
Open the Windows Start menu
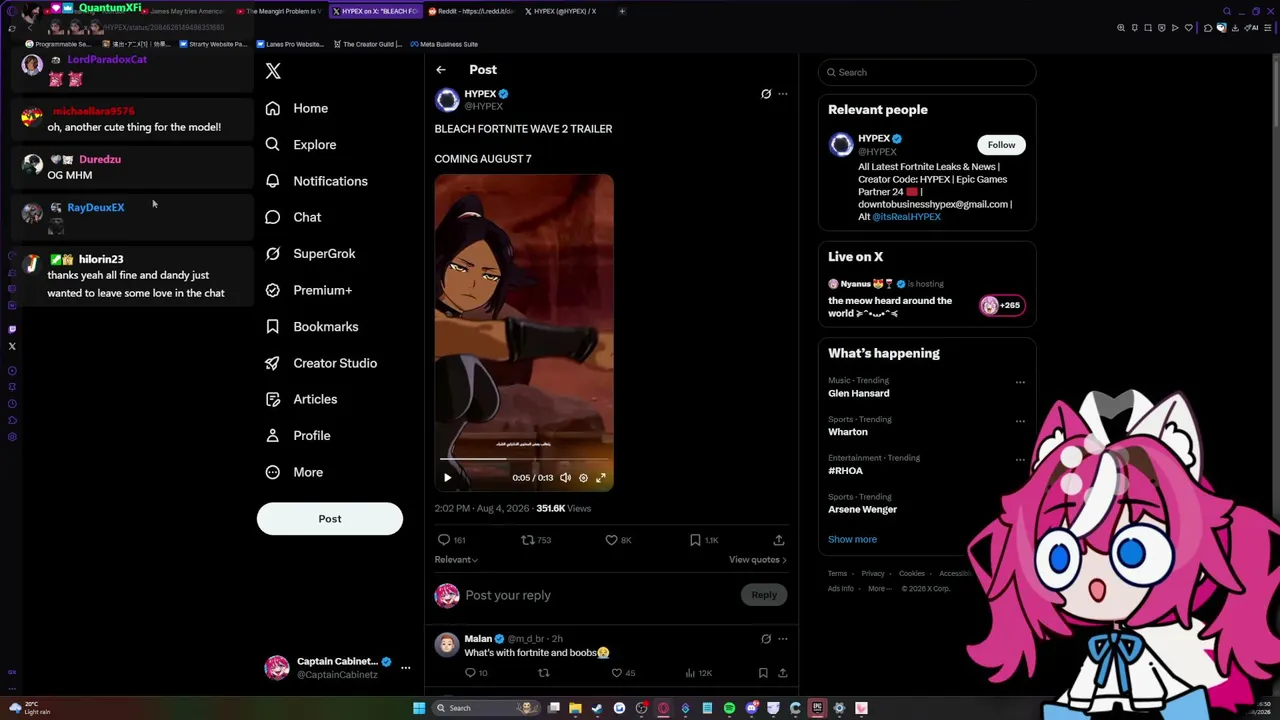419,708
